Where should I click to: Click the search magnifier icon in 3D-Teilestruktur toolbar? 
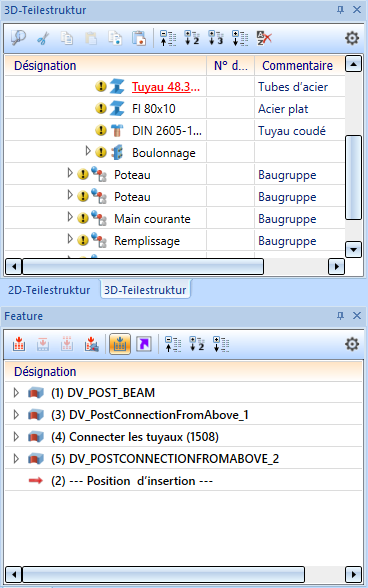18,38
